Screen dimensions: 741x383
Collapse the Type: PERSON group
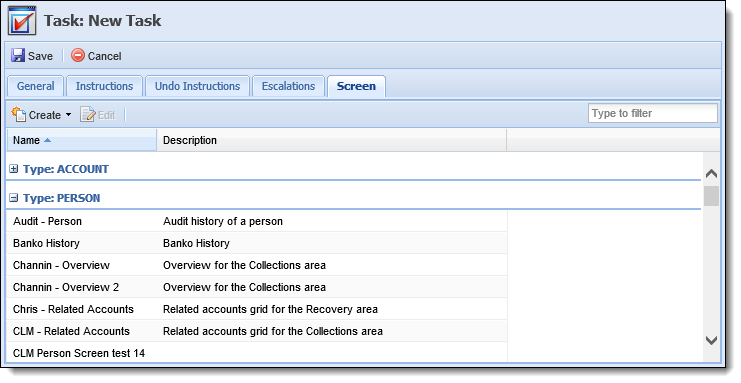[x=14, y=198]
